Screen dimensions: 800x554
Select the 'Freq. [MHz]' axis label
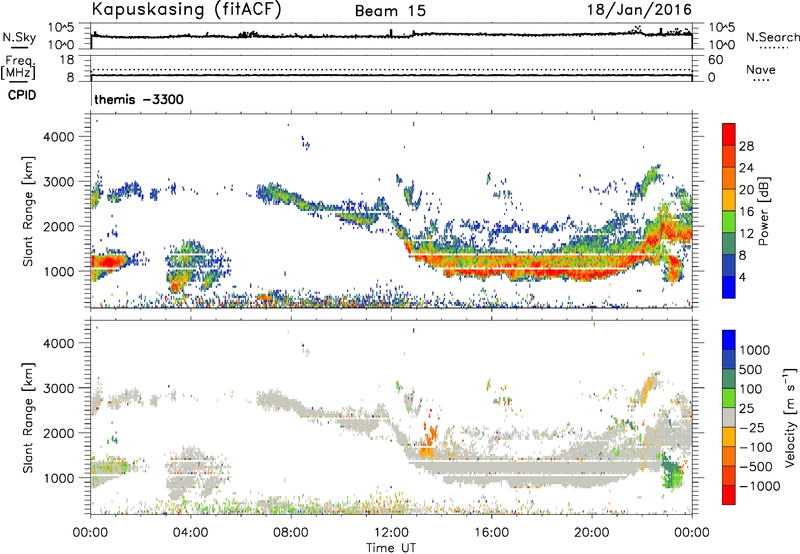[x=19, y=68]
